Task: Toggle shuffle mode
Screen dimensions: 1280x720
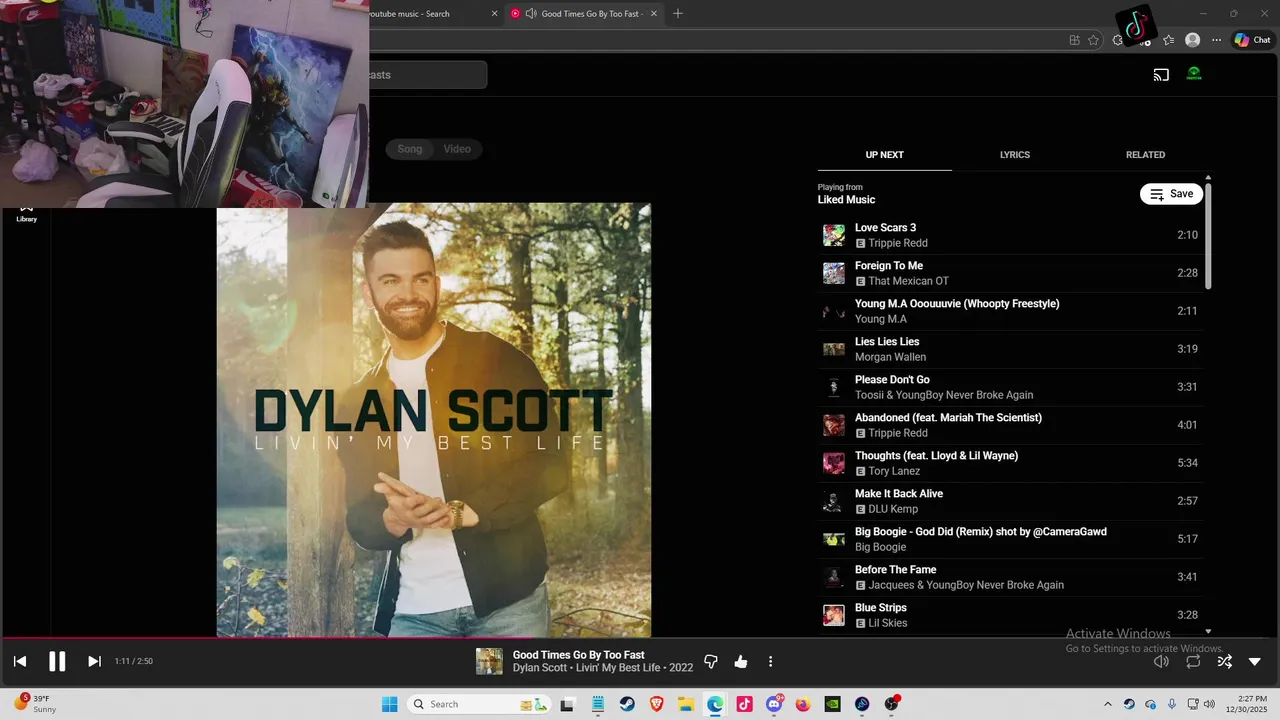Action: [1224, 661]
